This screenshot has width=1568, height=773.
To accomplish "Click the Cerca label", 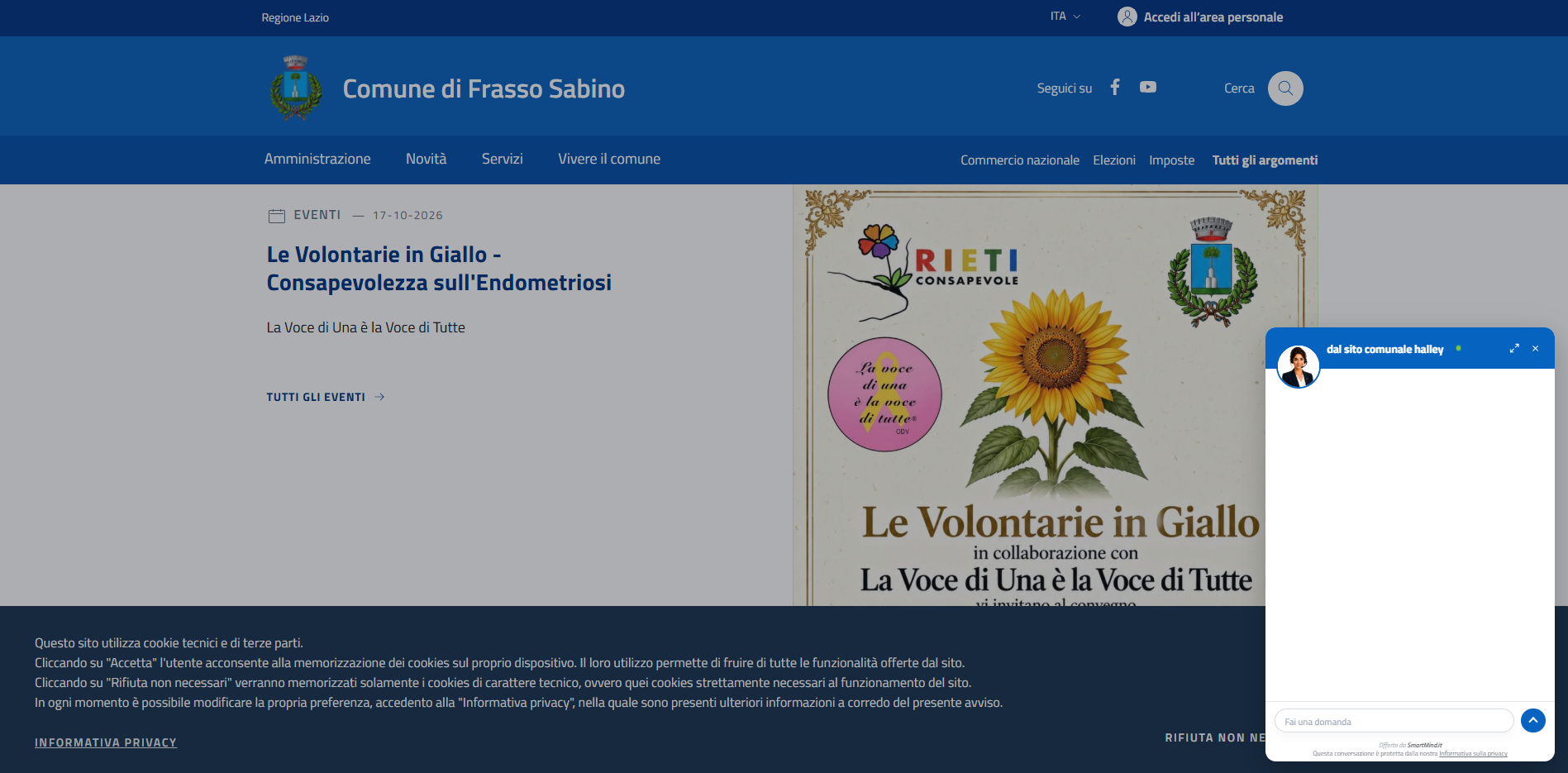I will coord(1239,88).
